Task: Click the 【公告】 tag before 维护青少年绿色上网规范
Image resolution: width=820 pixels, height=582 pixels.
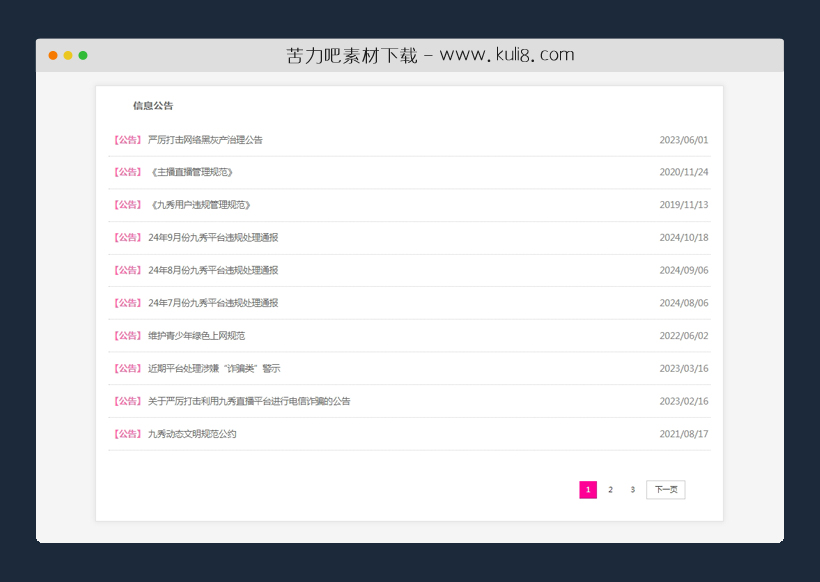Action: [x=127, y=335]
